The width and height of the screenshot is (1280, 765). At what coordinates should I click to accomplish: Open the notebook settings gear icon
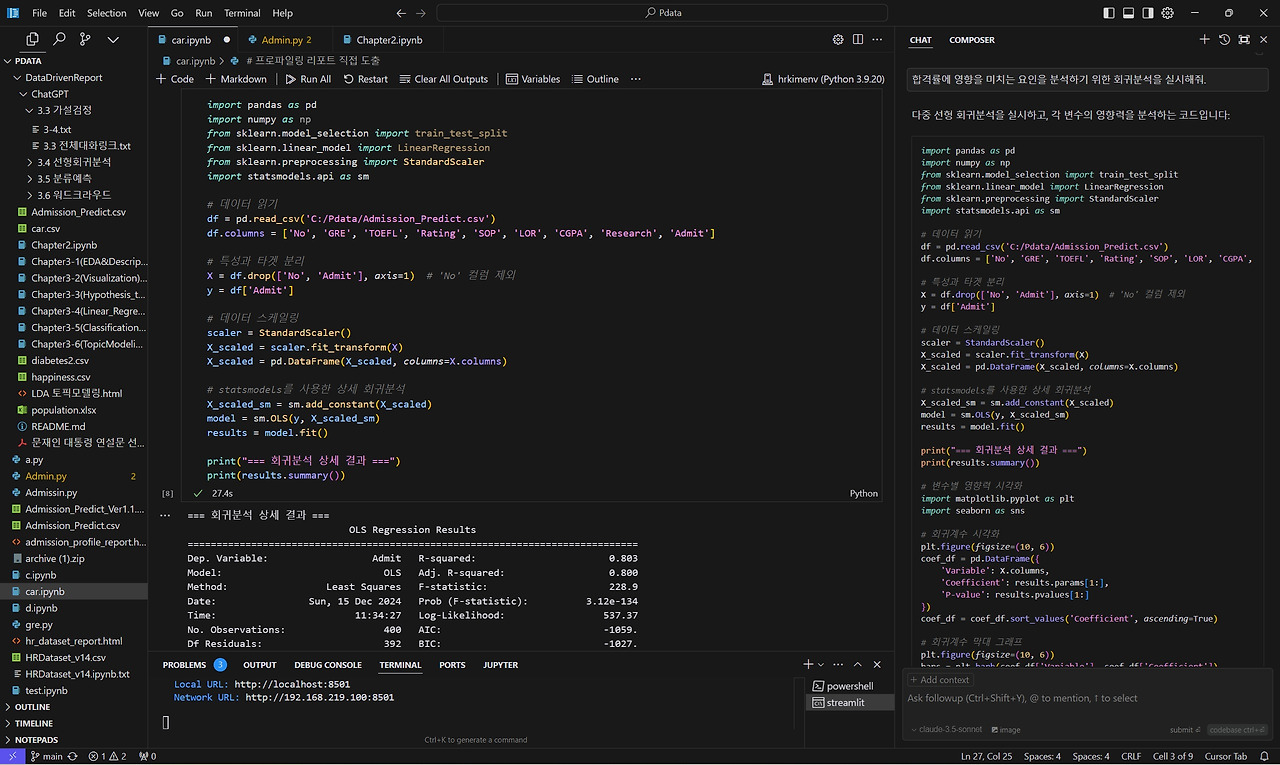pyautogui.click(x=838, y=40)
